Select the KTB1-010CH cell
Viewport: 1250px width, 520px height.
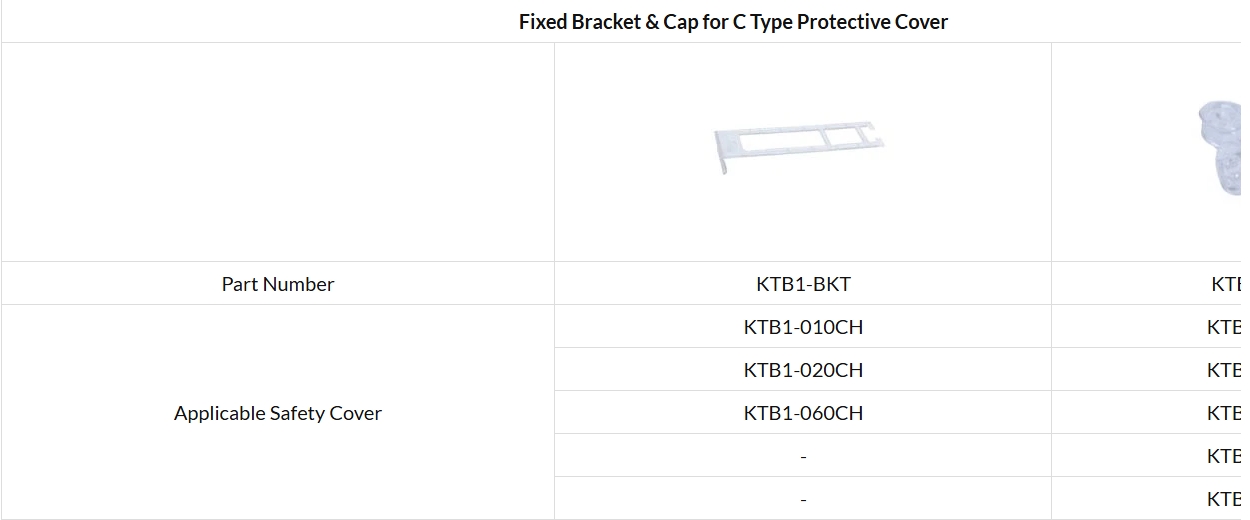pos(803,327)
